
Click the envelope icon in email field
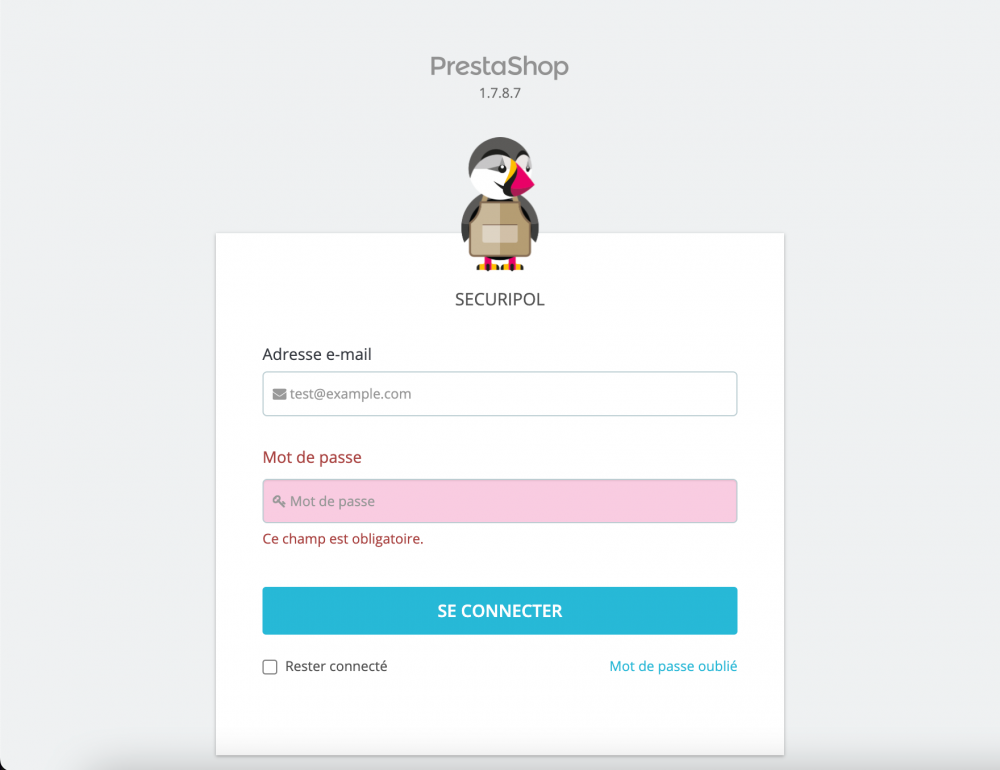[279, 394]
